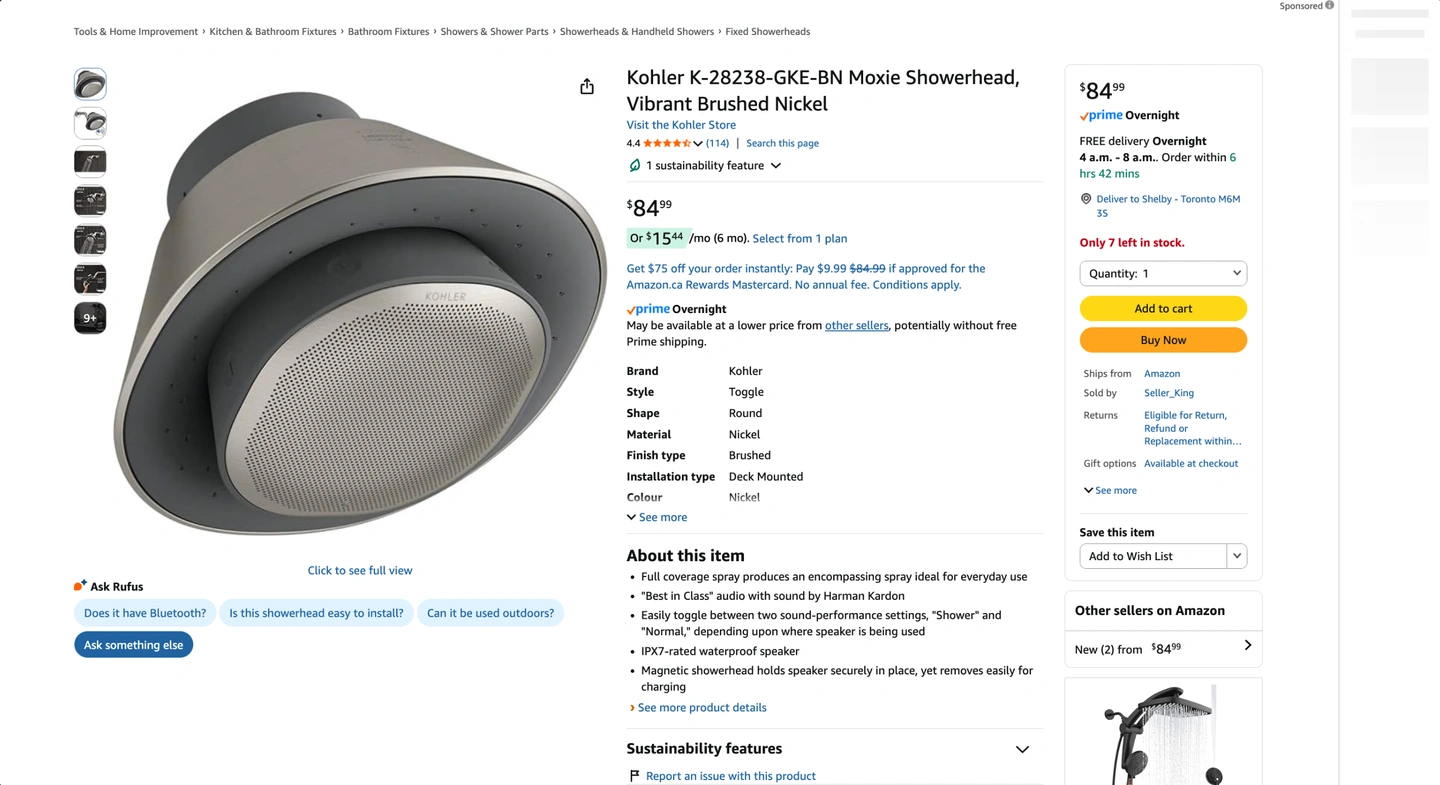Click the sustainability leaf icon

click(x=634, y=165)
